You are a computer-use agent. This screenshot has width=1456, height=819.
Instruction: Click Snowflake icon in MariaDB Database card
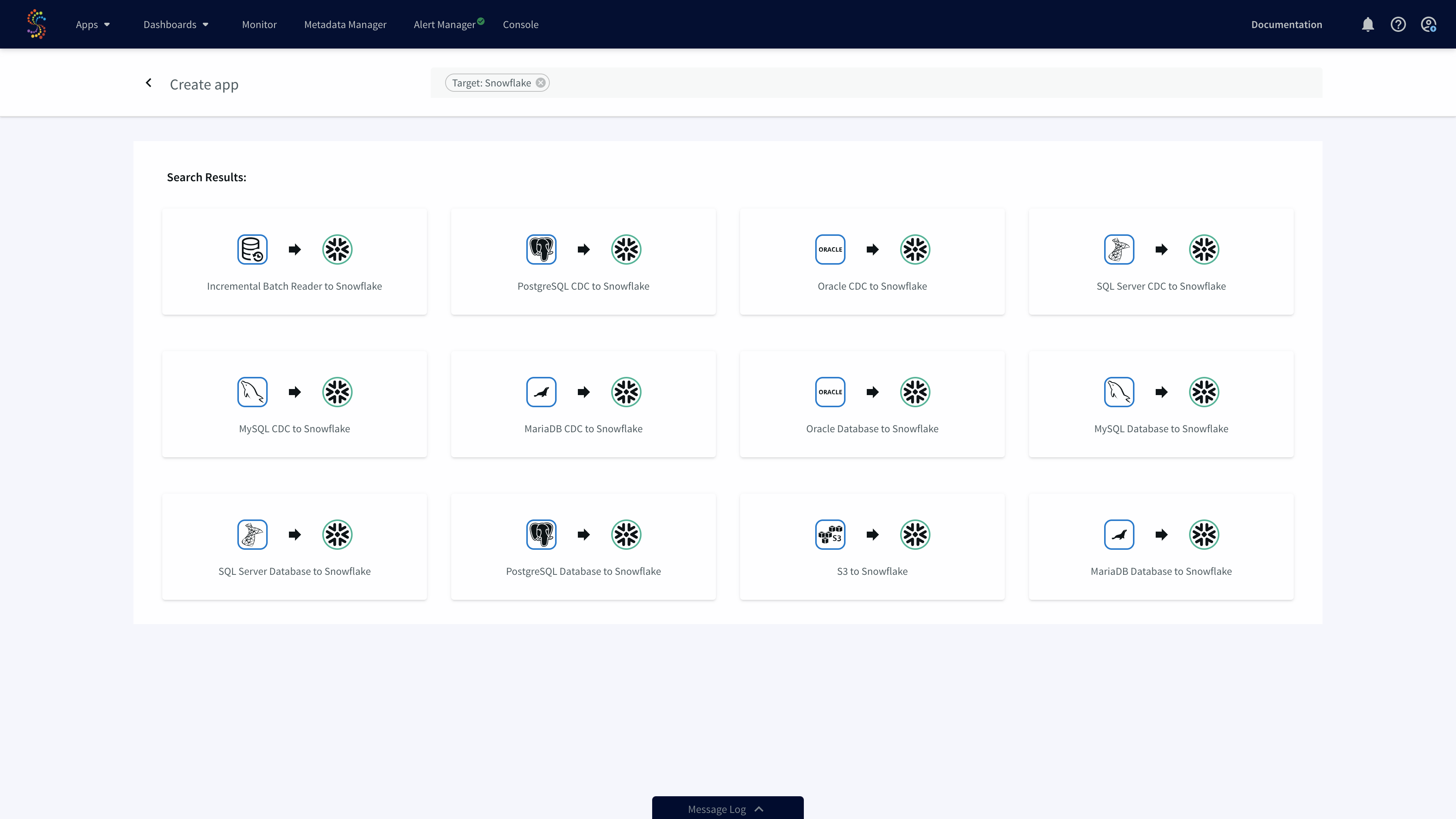pos(1204,534)
